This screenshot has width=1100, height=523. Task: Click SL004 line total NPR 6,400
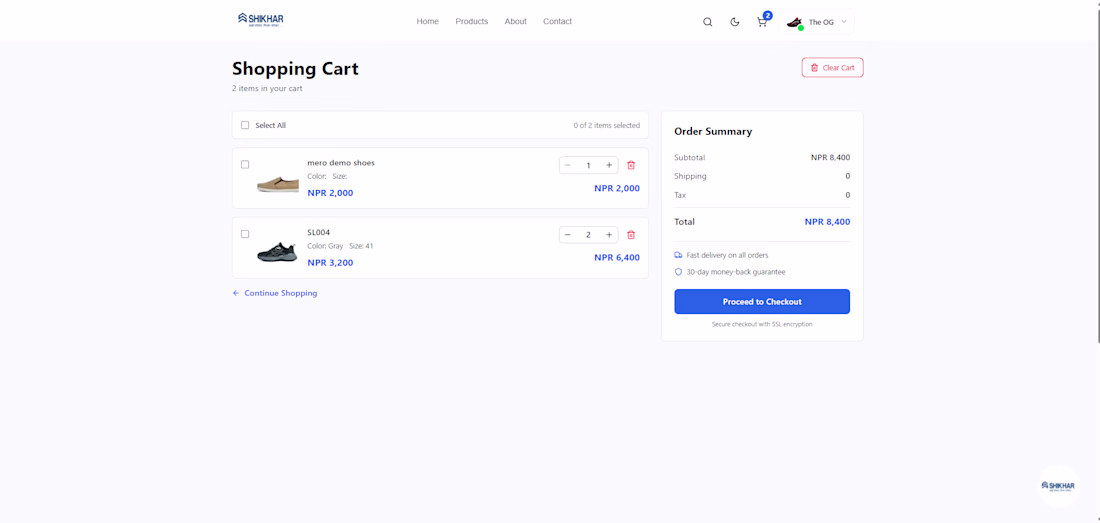tap(617, 257)
